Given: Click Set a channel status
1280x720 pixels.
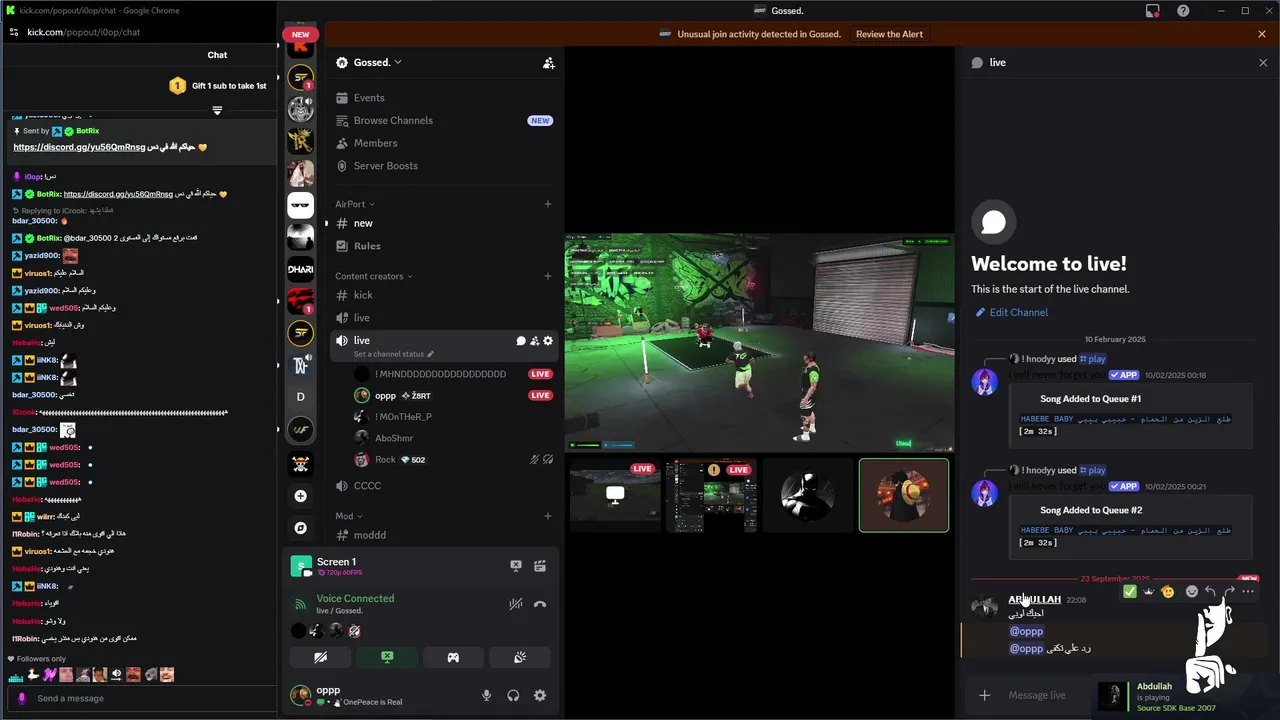Looking at the screenshot, I should tap(394, 354).
